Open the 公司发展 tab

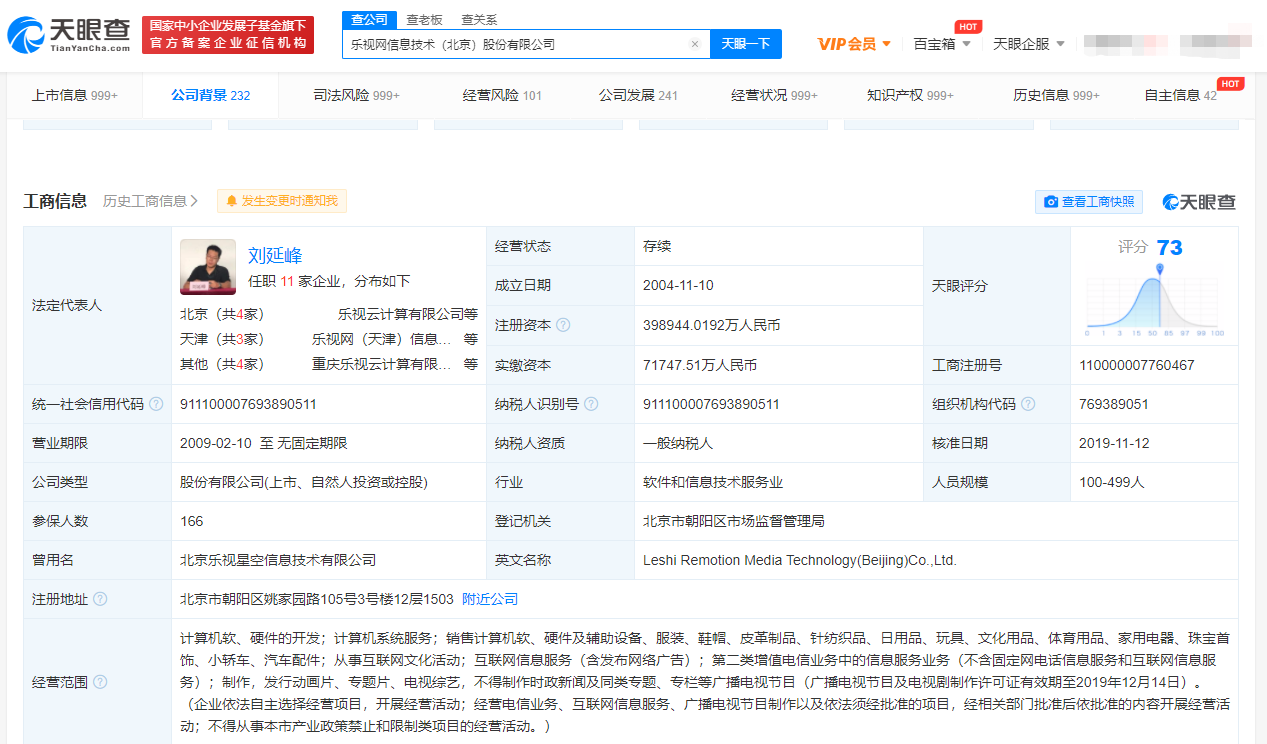click(x=638, y=95)
